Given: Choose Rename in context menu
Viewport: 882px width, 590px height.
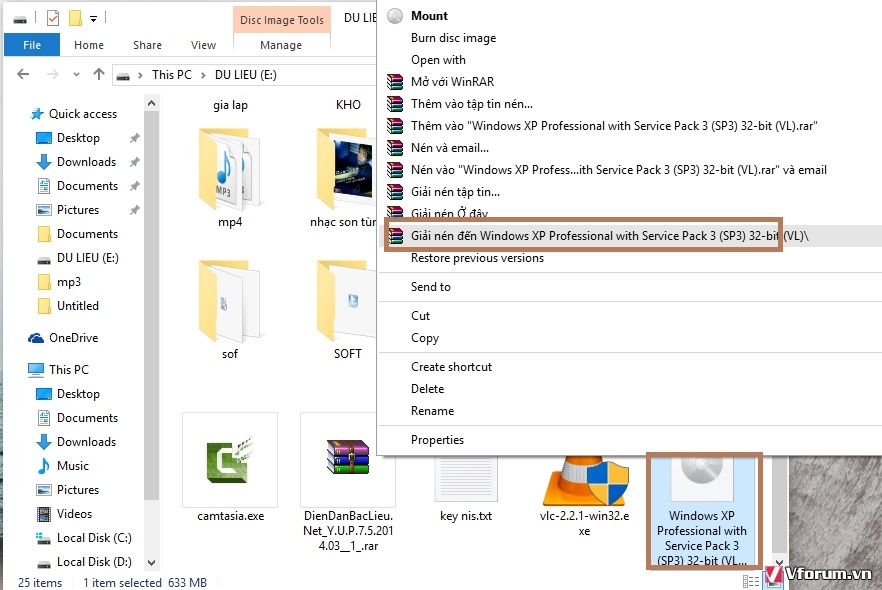Looking at the screenshot, I should 432,411.
